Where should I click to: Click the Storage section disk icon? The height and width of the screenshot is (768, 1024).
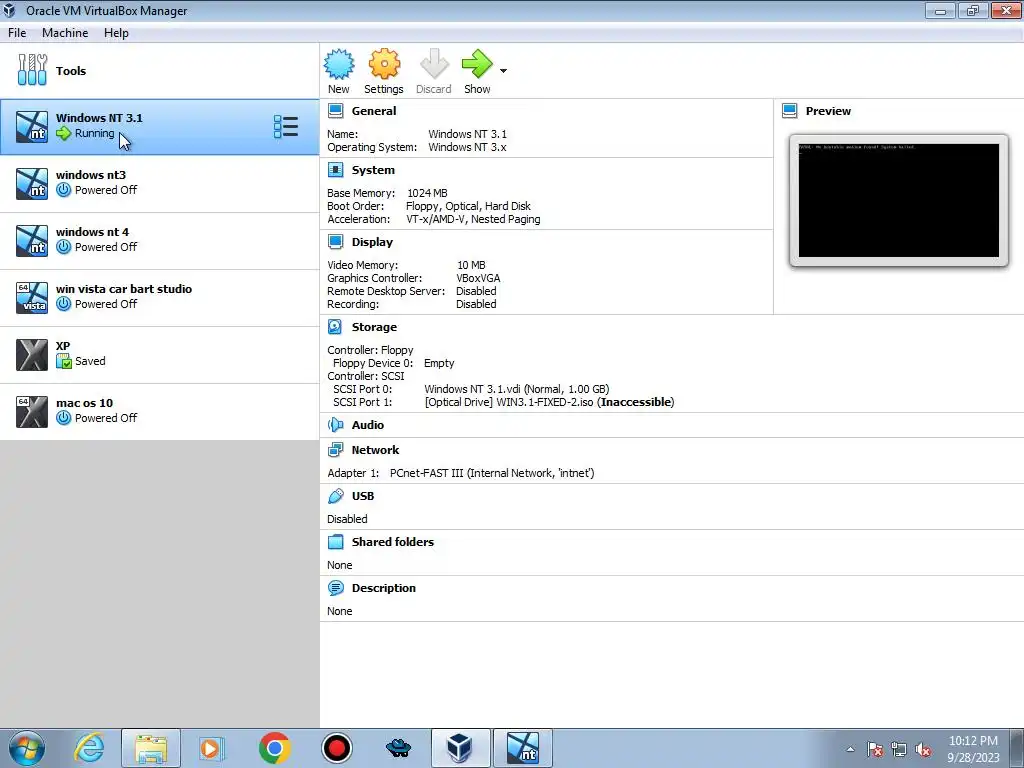(x=335, y=327)
